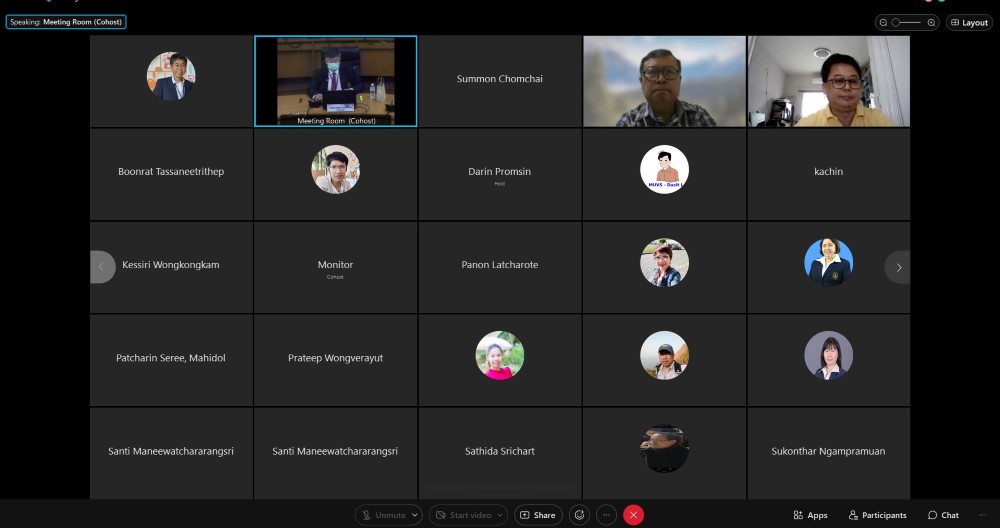Show the Participants panel
1000x528 pixels.
(x=877, y=515)
